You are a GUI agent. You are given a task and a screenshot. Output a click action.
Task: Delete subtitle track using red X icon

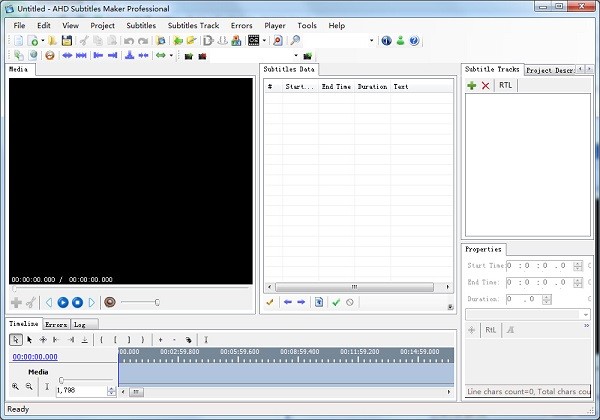point(486,86)
